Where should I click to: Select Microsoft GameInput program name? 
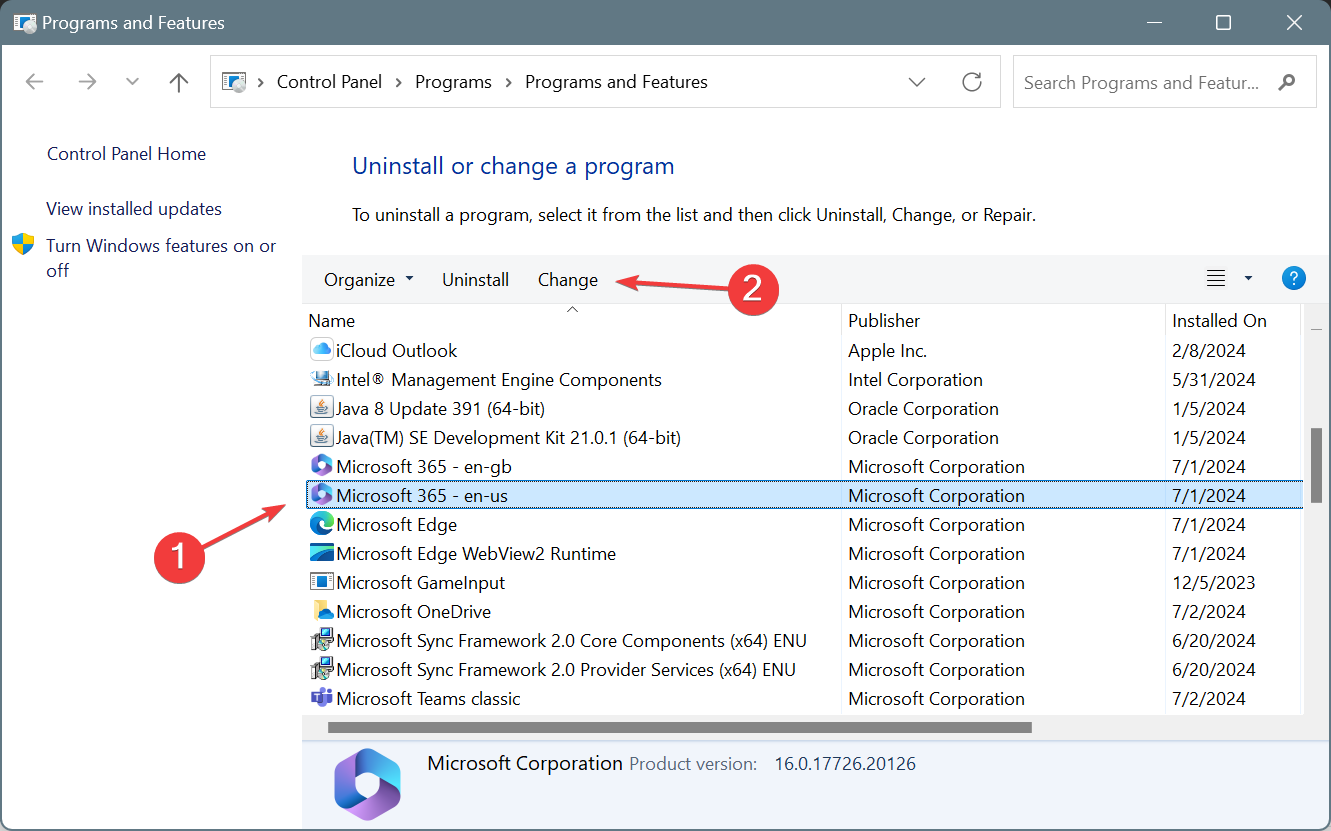(x=421, y=583)
